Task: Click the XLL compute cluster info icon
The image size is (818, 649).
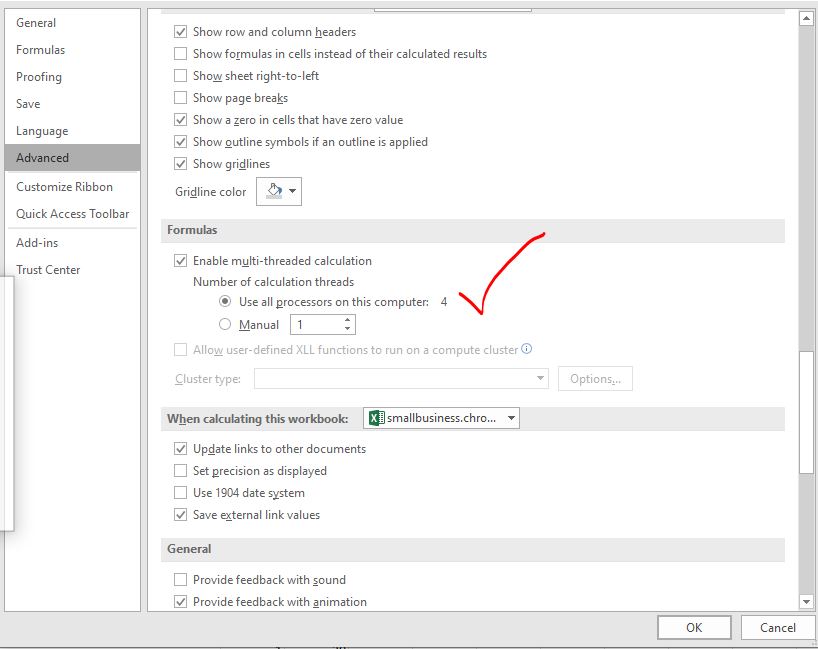Action: (527, 348)
